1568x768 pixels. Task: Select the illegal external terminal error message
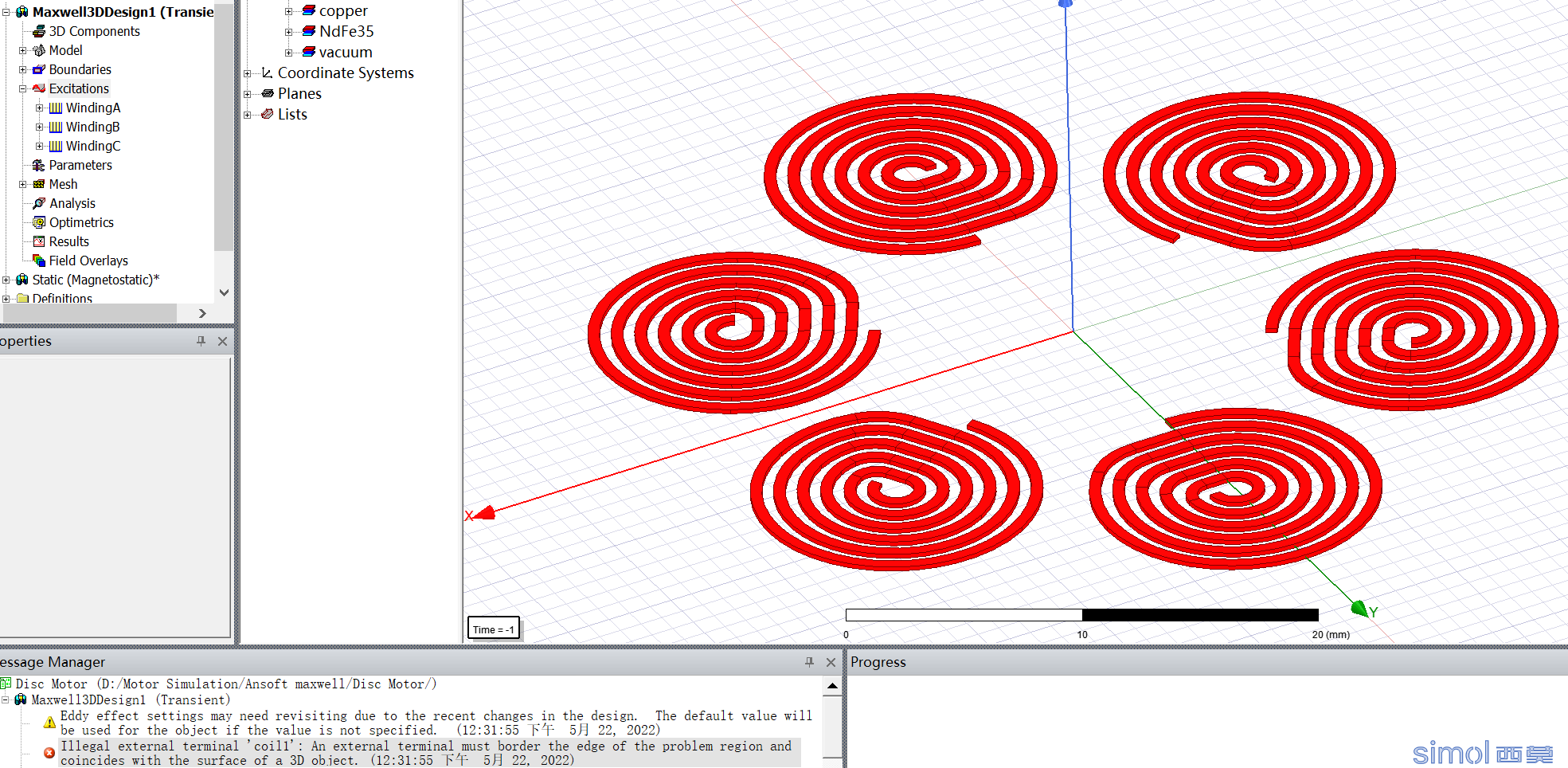[x=430, y=753]
